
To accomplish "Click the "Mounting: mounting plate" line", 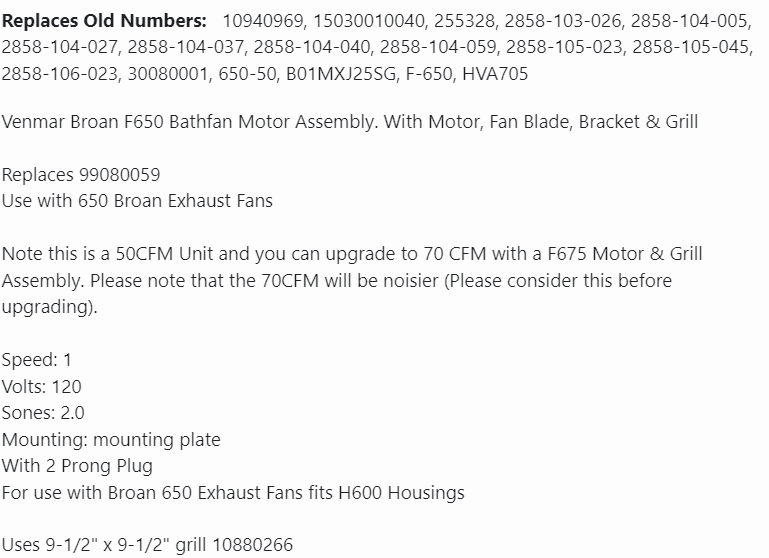I will pos(111,439).
